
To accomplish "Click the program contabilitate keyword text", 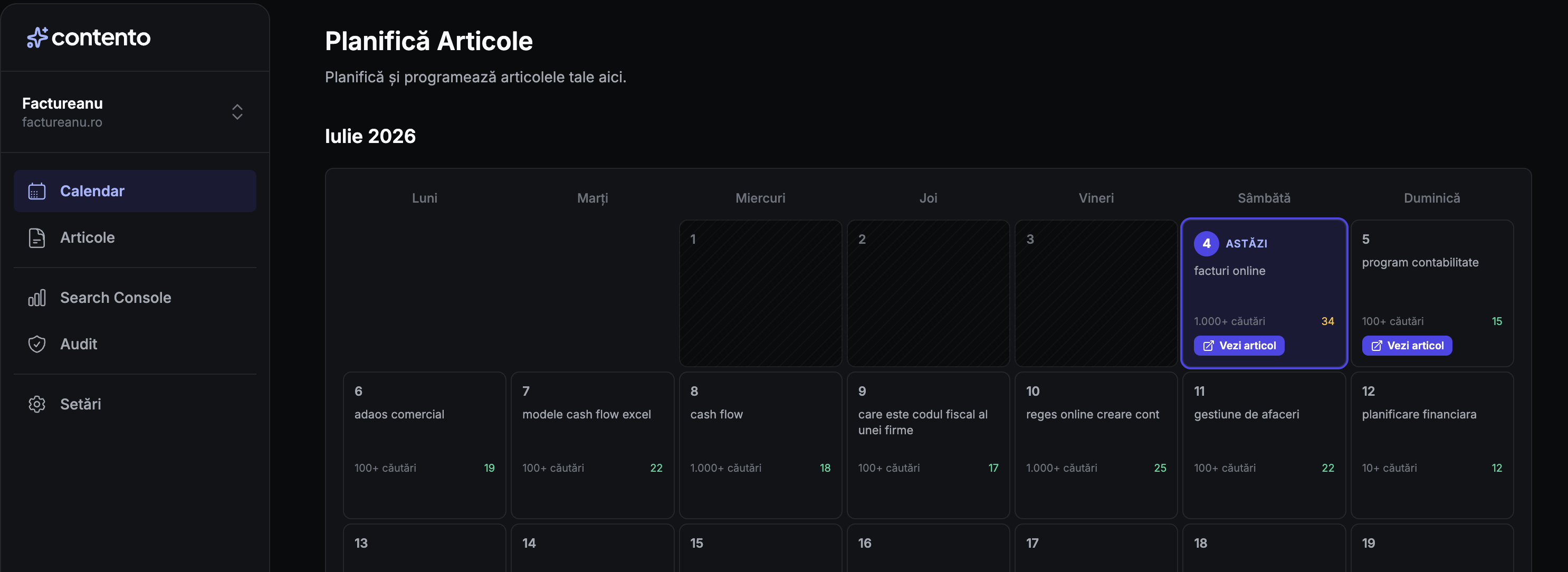I will tap(1420, 262).
